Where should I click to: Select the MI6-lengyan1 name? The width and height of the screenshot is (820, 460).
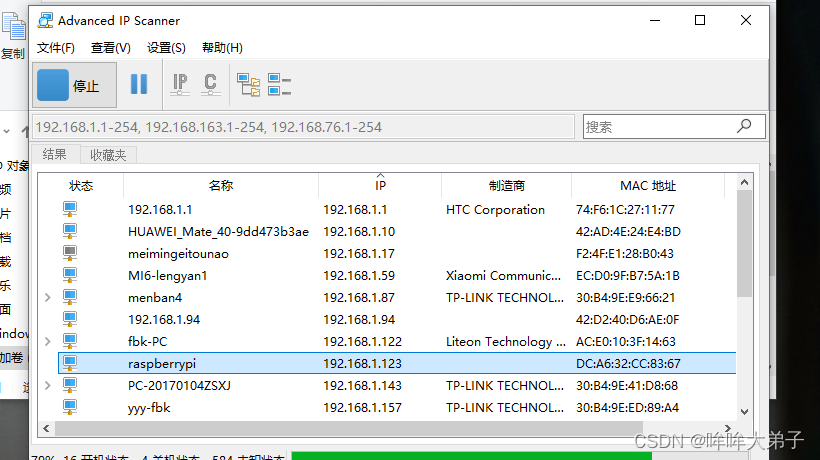pos(167,276)
